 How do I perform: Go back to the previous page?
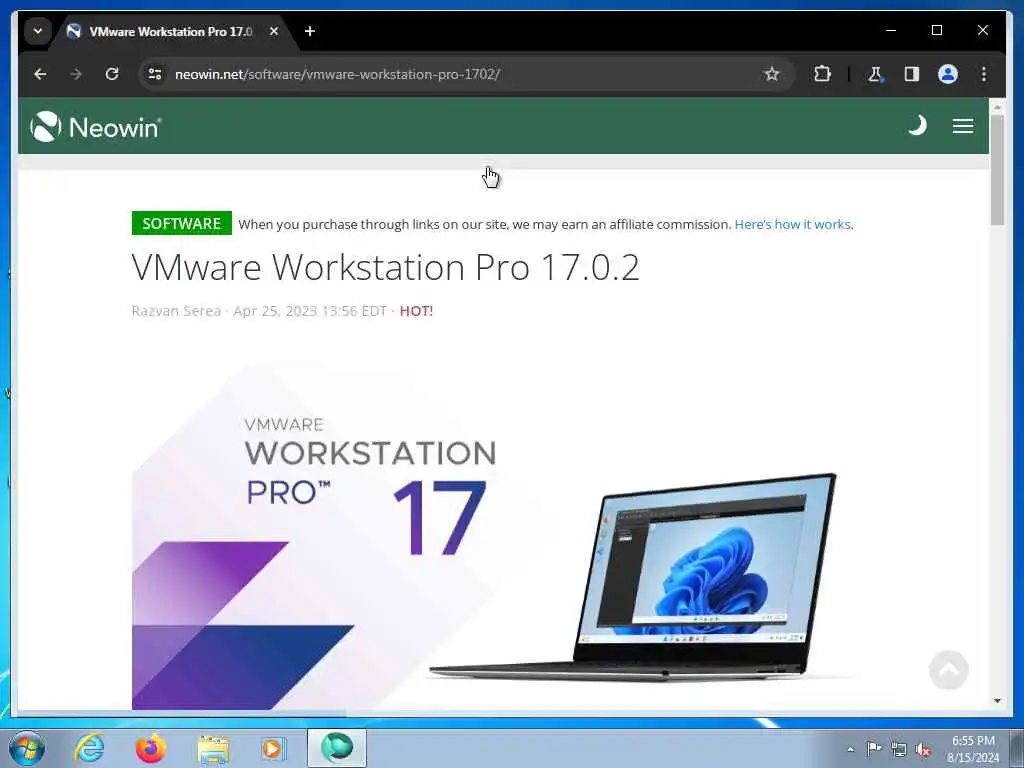coord(40,74)
